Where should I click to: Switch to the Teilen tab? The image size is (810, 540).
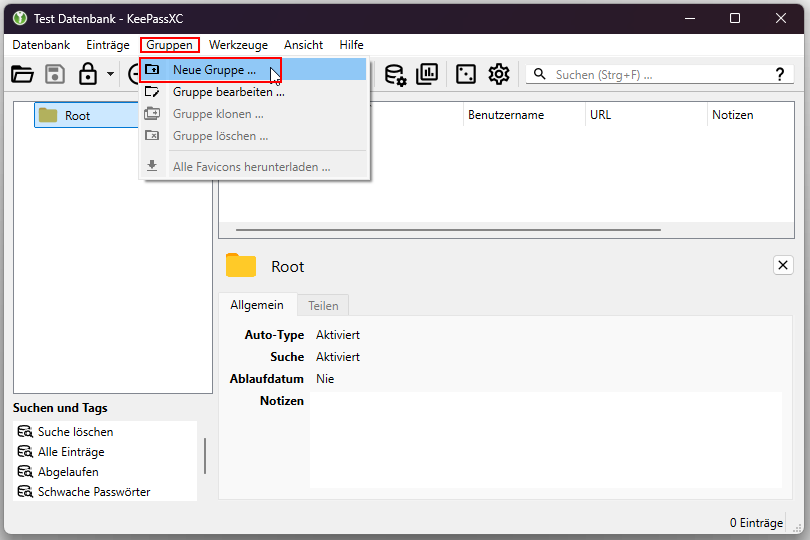coord(323,305)
